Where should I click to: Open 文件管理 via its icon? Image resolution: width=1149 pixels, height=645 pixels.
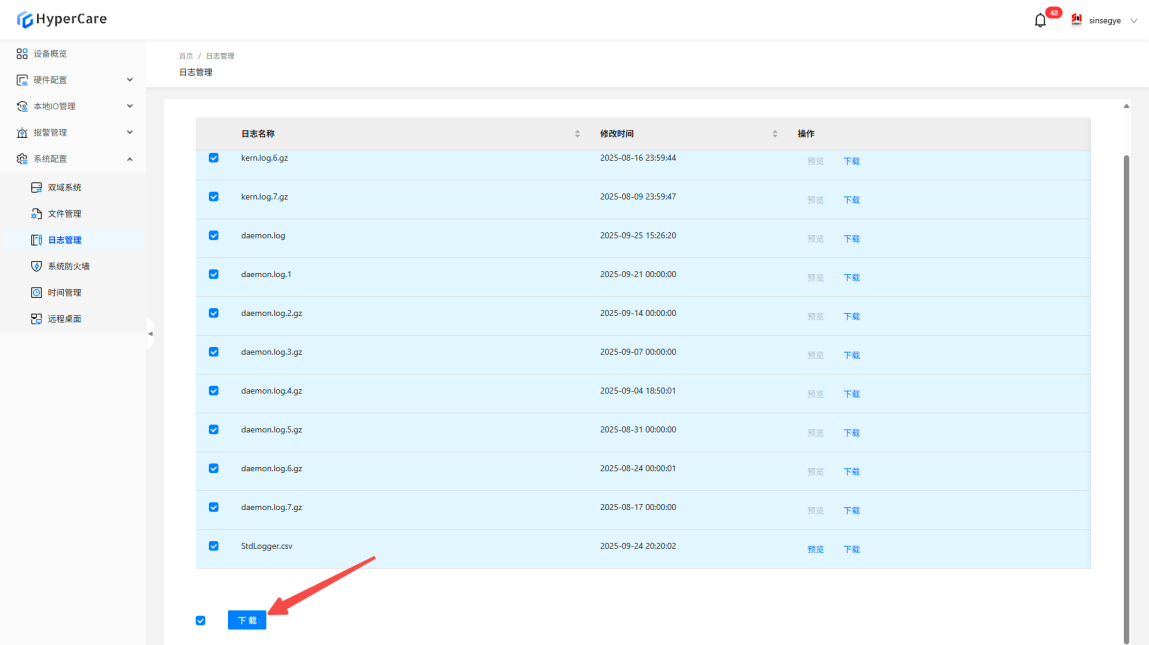[x=37, y=214]
